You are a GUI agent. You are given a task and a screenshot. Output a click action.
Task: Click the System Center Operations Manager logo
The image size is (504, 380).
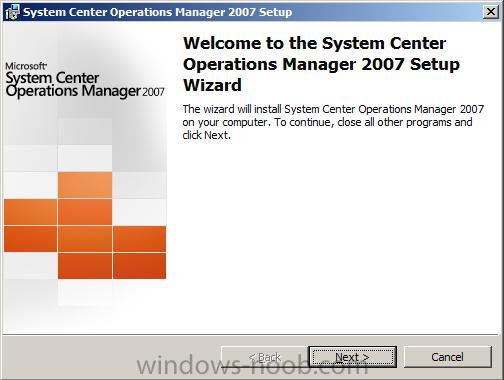(x=85, y=81)
